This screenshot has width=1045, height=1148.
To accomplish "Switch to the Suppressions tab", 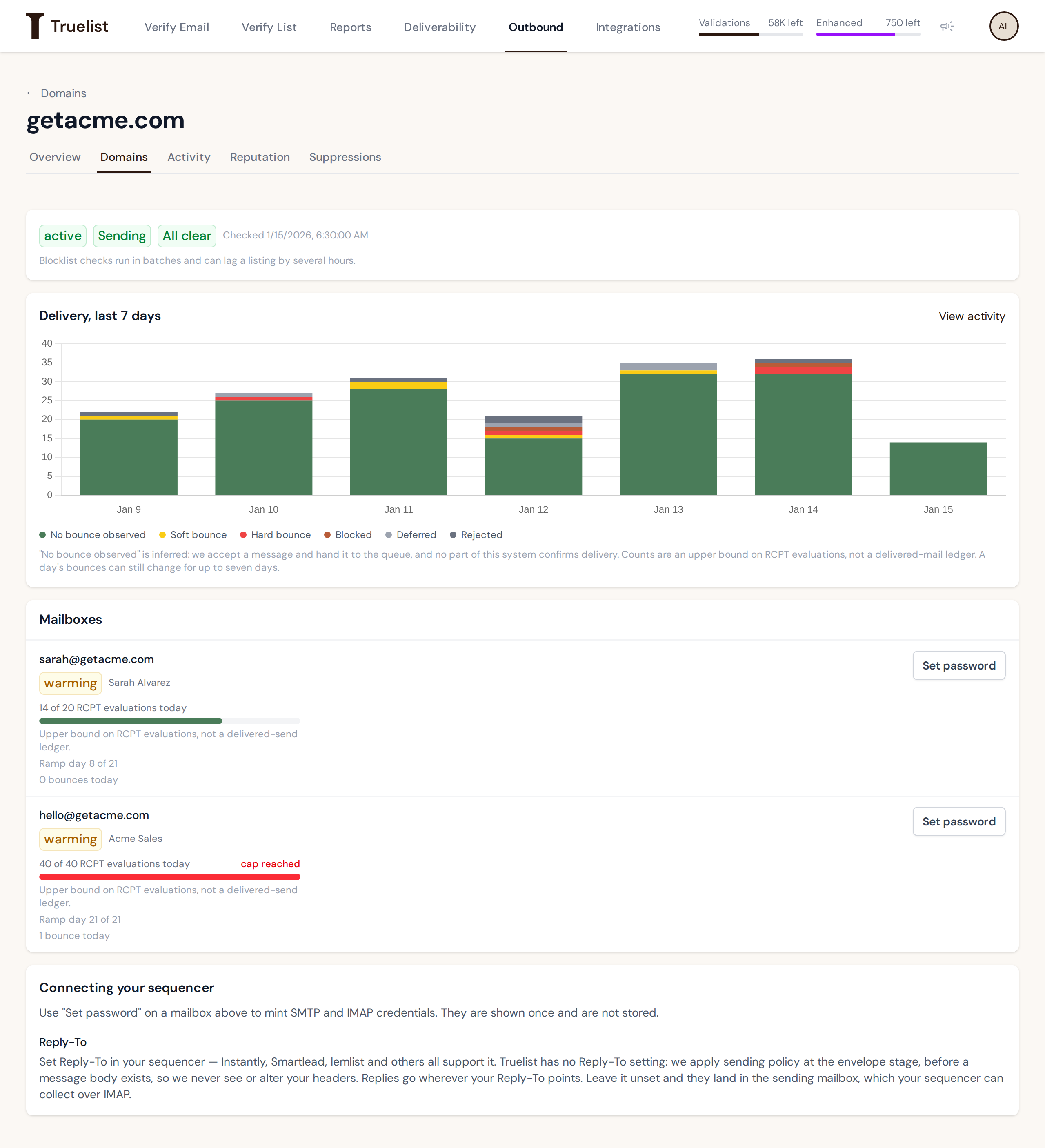I will coord(345,157).
